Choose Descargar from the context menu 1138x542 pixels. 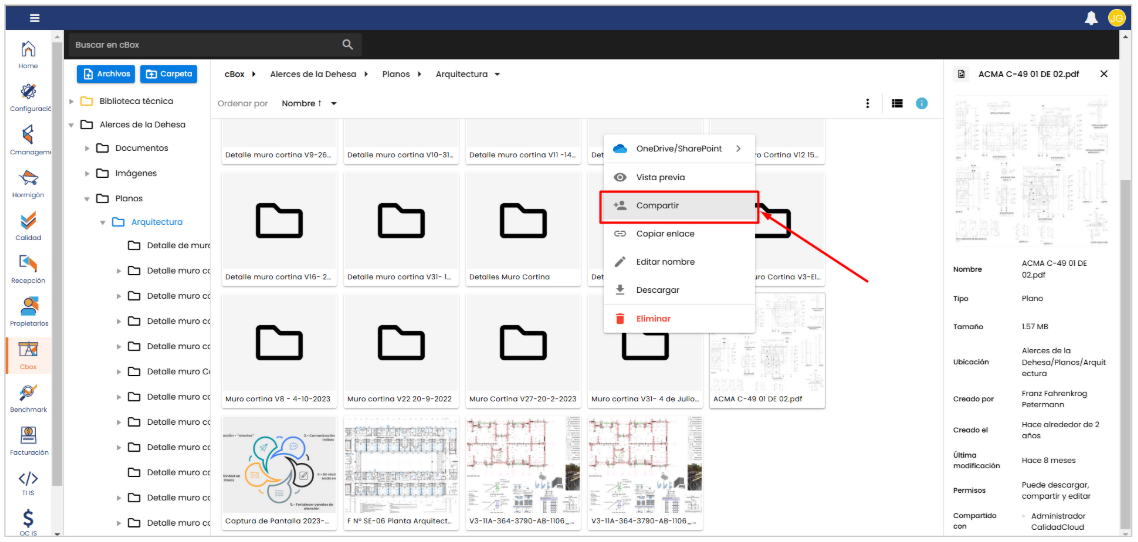[658, 290]
